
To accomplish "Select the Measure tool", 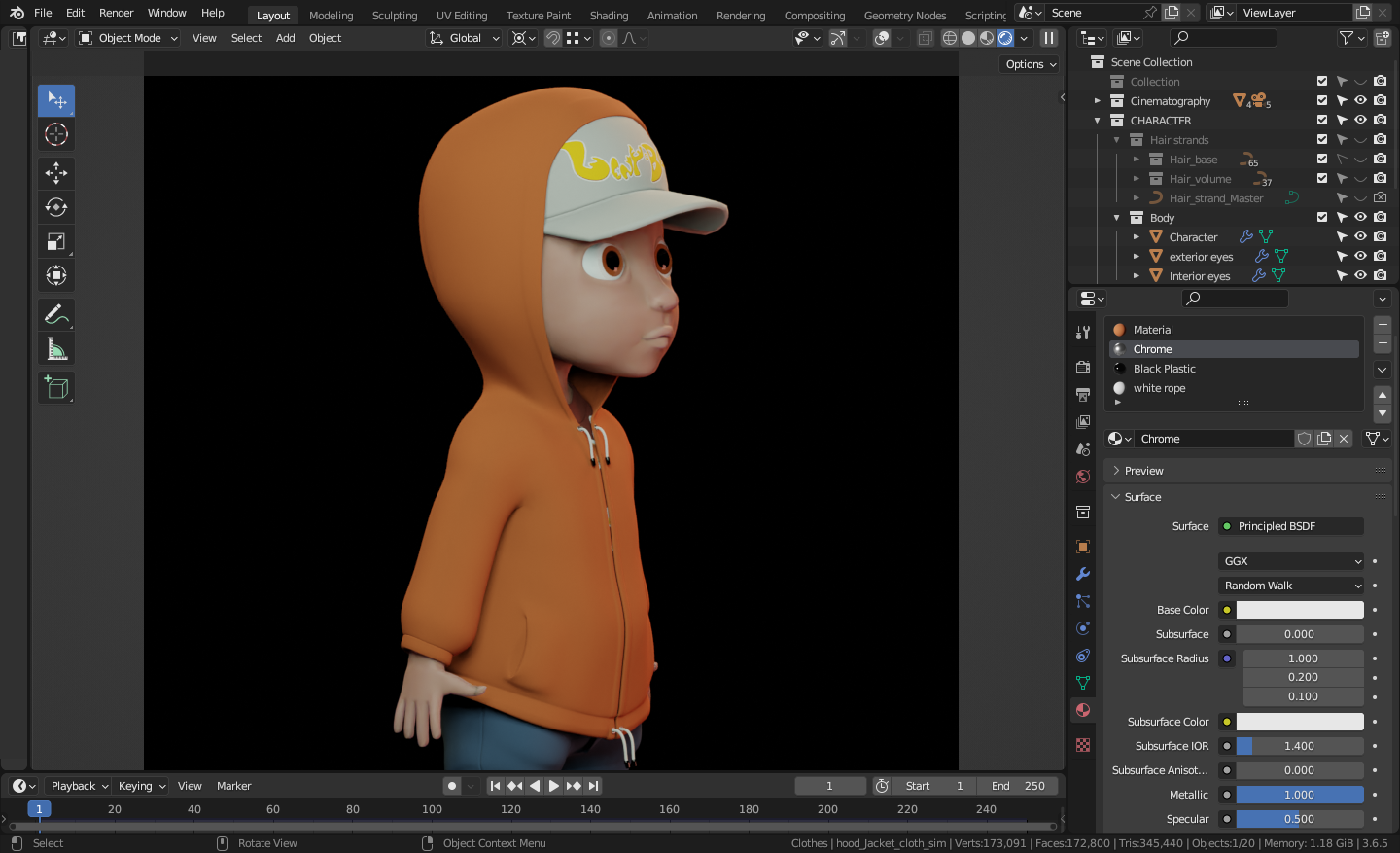I will 56,348.
